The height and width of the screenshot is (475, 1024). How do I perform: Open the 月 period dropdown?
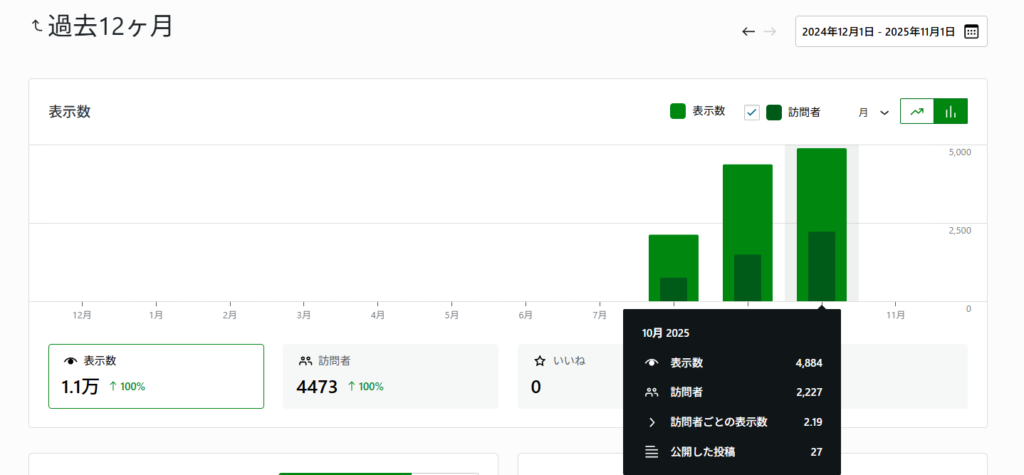point(873,112)
